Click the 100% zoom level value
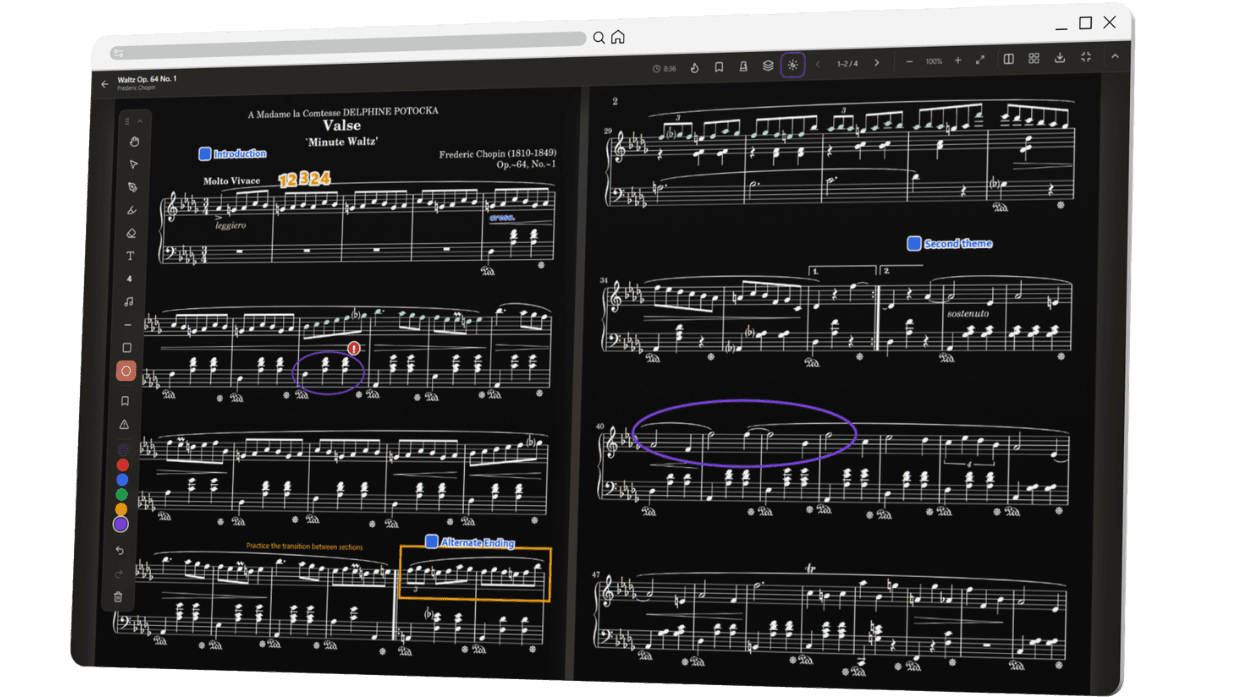 tap(933, 62)
